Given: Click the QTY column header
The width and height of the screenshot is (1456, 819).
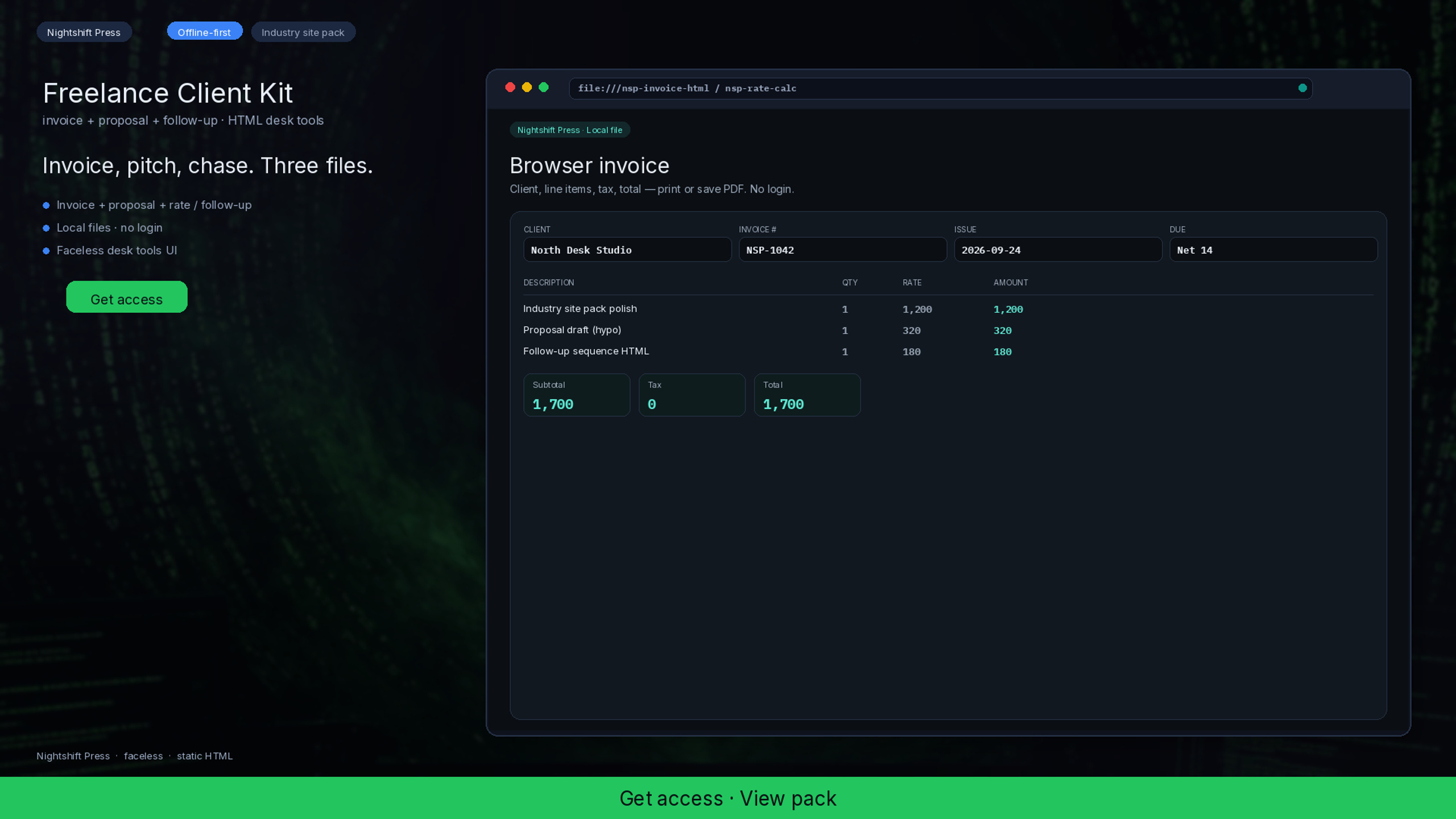Looking at the screenshot, I should (850, 283).
